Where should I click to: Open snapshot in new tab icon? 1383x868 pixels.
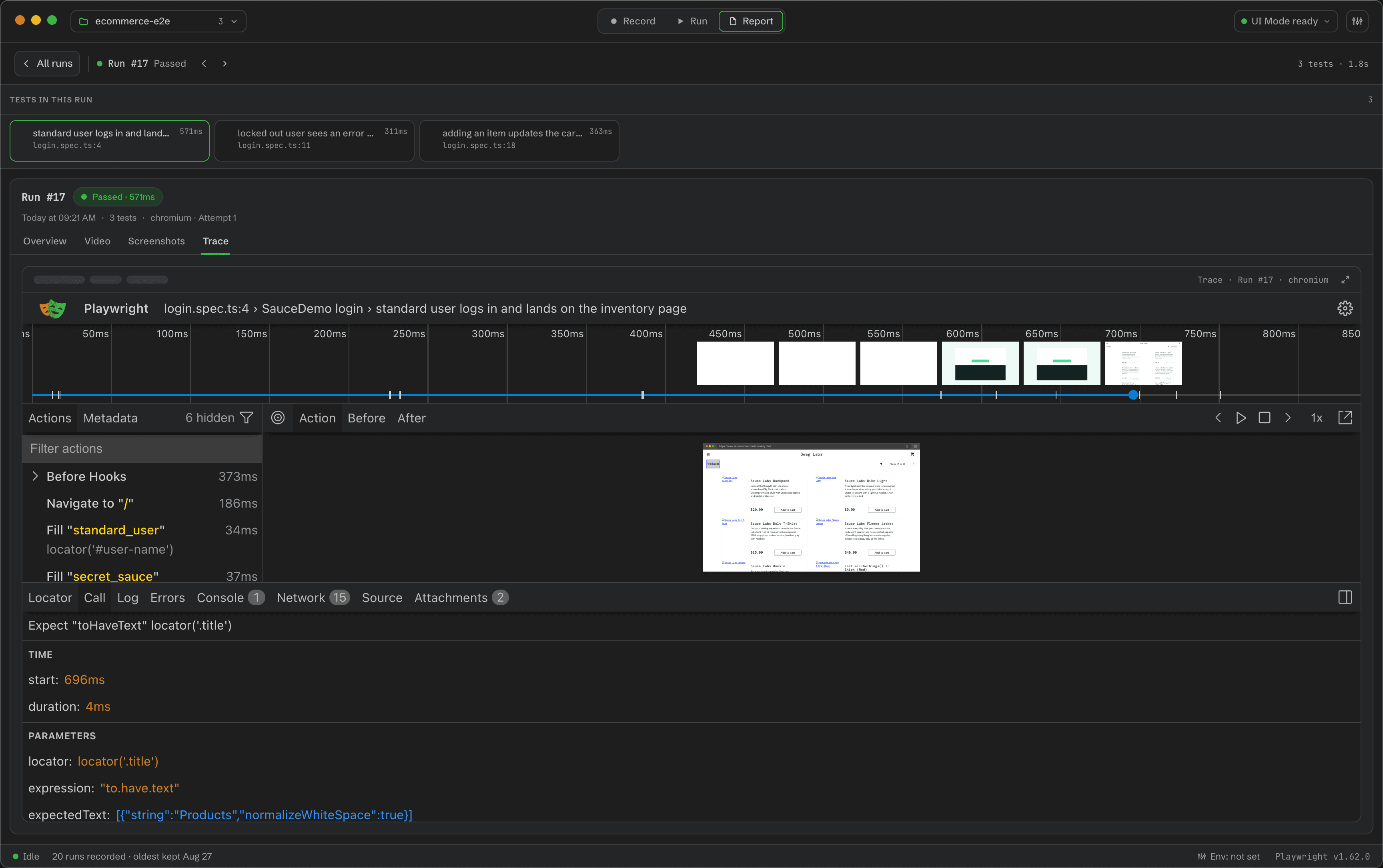(1345, 418)
